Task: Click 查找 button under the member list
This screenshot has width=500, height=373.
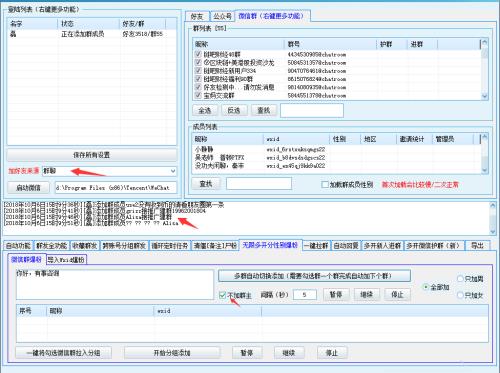Action: tap(206, 184)
